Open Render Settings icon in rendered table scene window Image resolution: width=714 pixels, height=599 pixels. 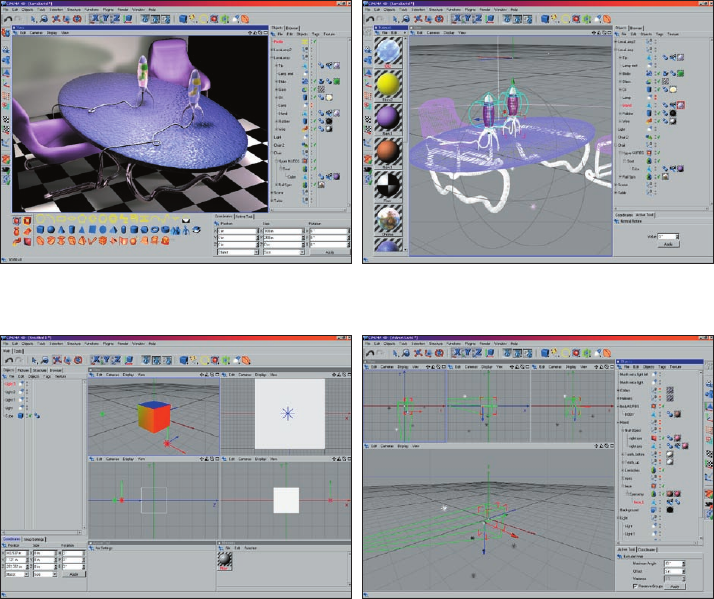[166, 19]
